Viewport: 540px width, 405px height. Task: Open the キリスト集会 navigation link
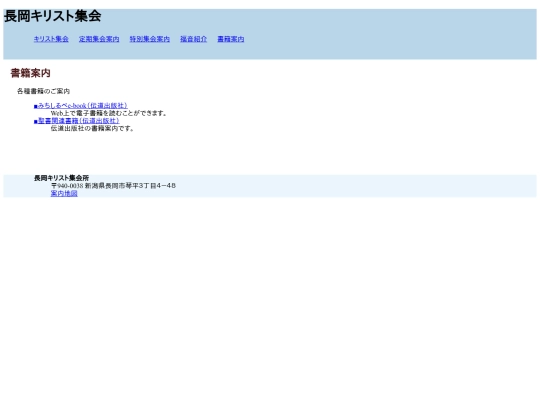pos(51,39)
